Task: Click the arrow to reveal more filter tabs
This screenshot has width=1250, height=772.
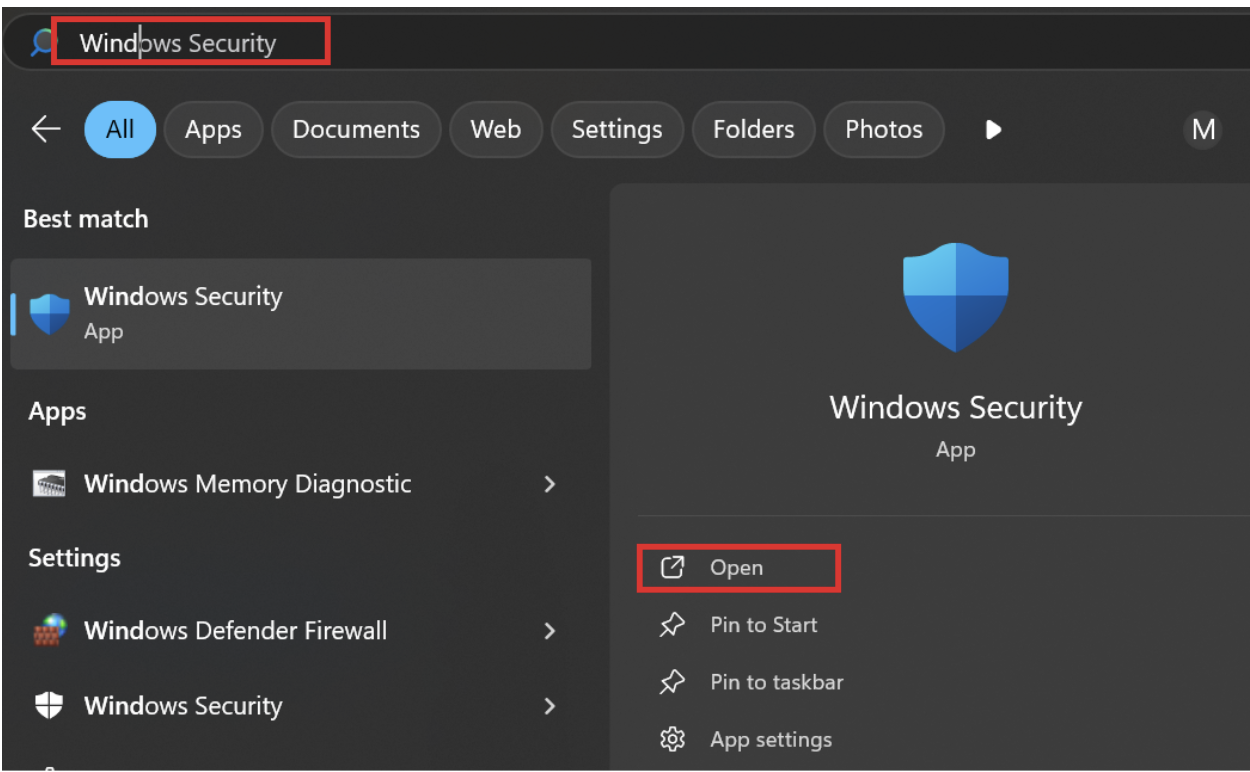Action: click(992, 129)
